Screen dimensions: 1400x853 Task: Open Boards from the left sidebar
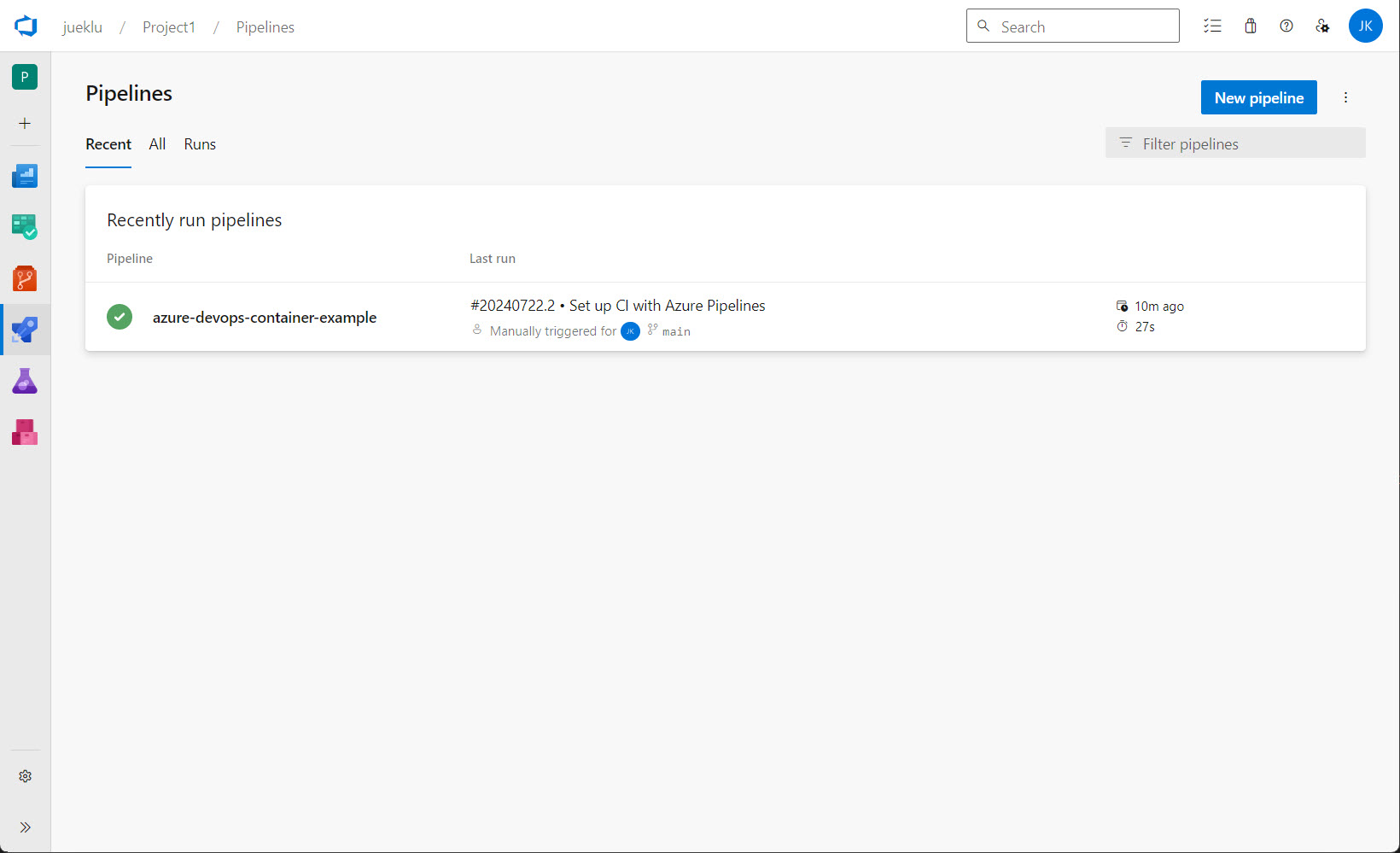click(25, 227)
